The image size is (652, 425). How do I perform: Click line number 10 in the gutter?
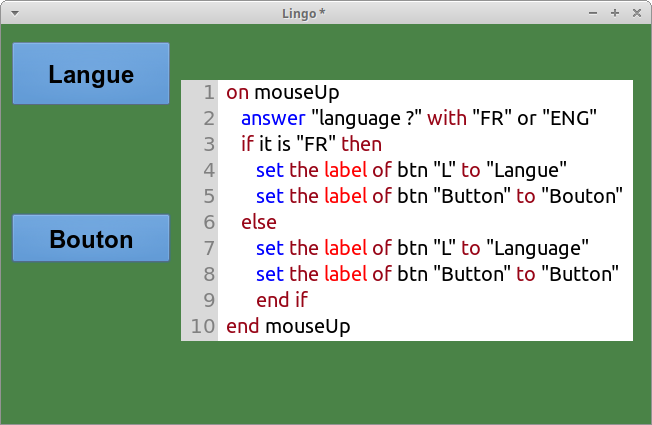tap(202, 326)
